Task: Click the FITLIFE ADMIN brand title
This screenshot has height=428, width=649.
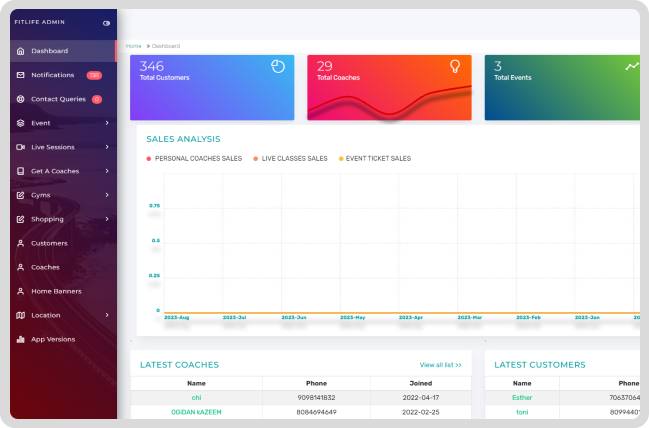Action: [x=40, y=22]
